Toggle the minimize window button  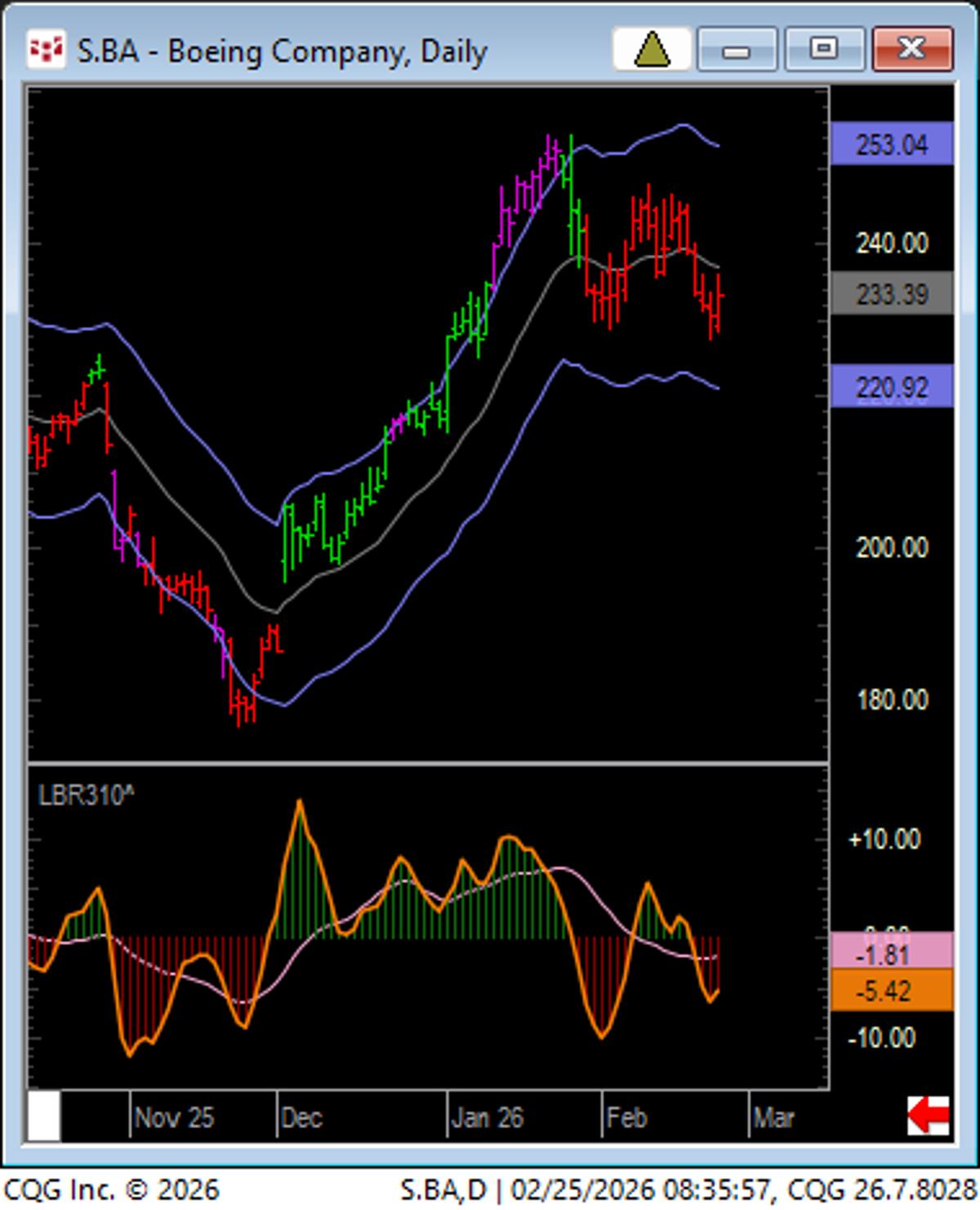[x=737, y=50]
